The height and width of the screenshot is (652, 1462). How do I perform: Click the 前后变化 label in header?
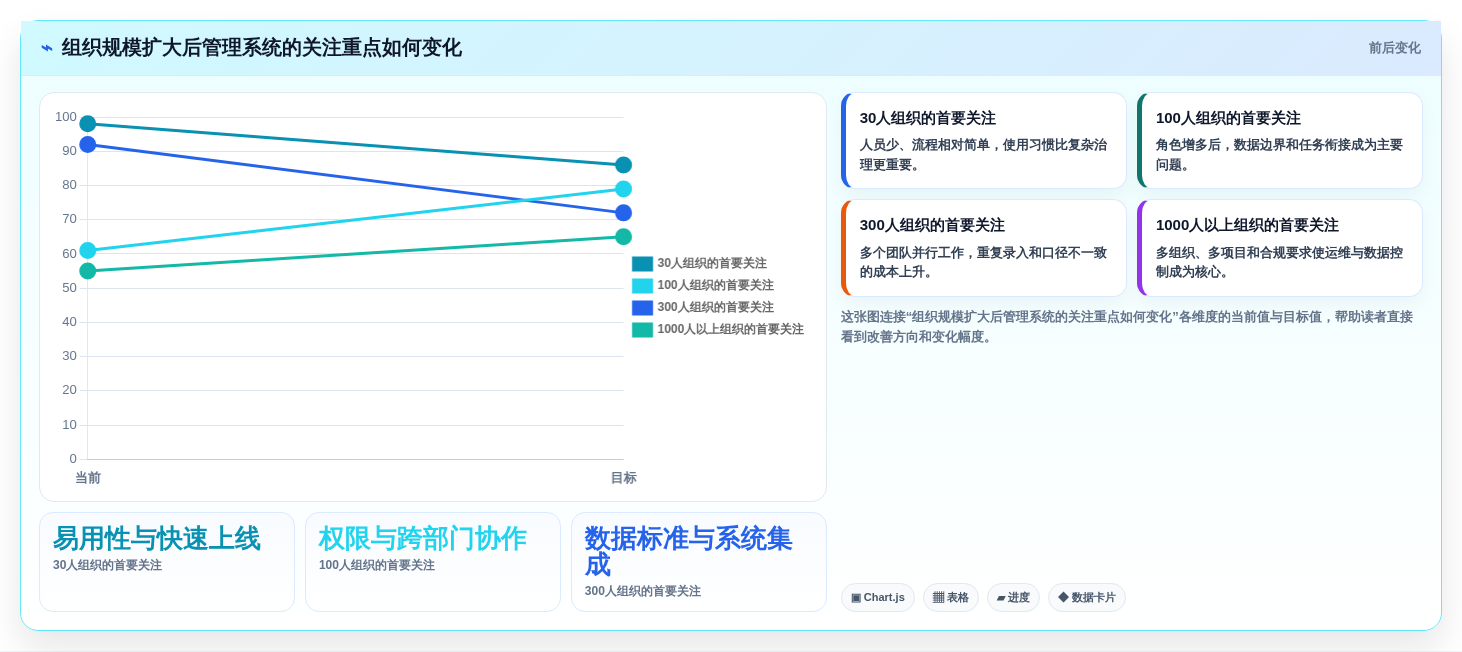point(1394,48)
